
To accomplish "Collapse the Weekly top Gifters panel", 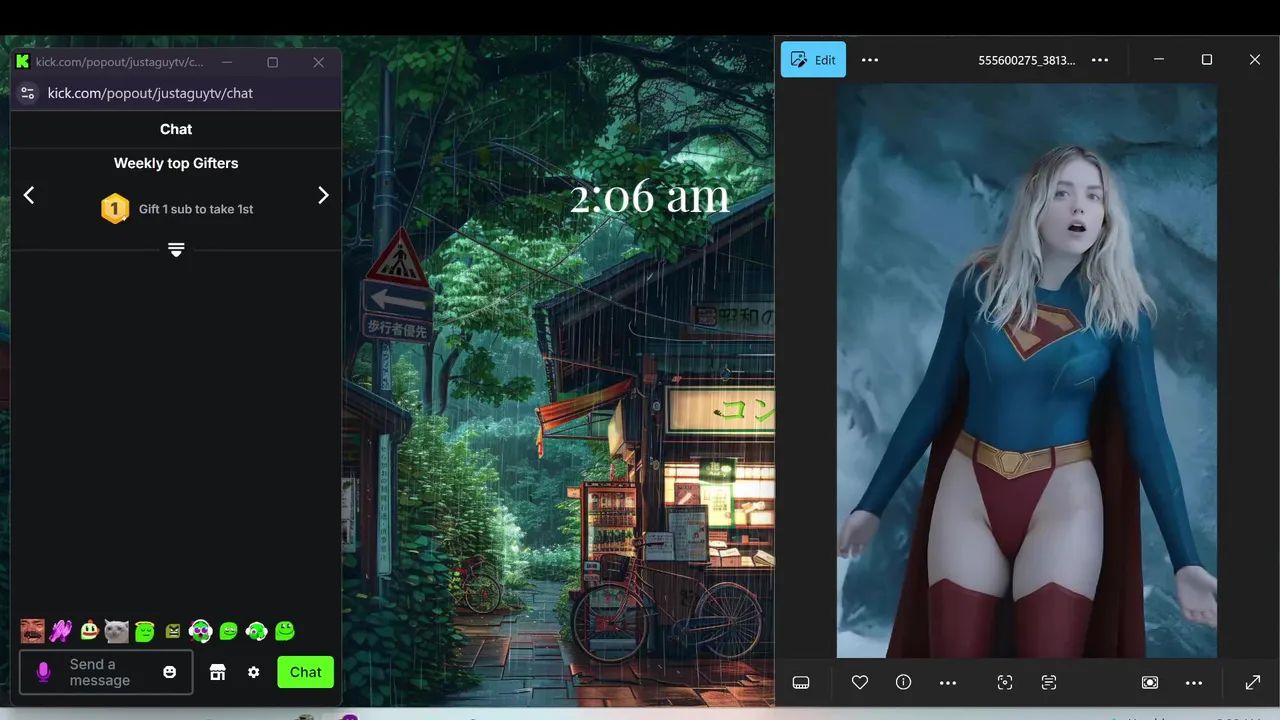I will (x=176, y=249).
